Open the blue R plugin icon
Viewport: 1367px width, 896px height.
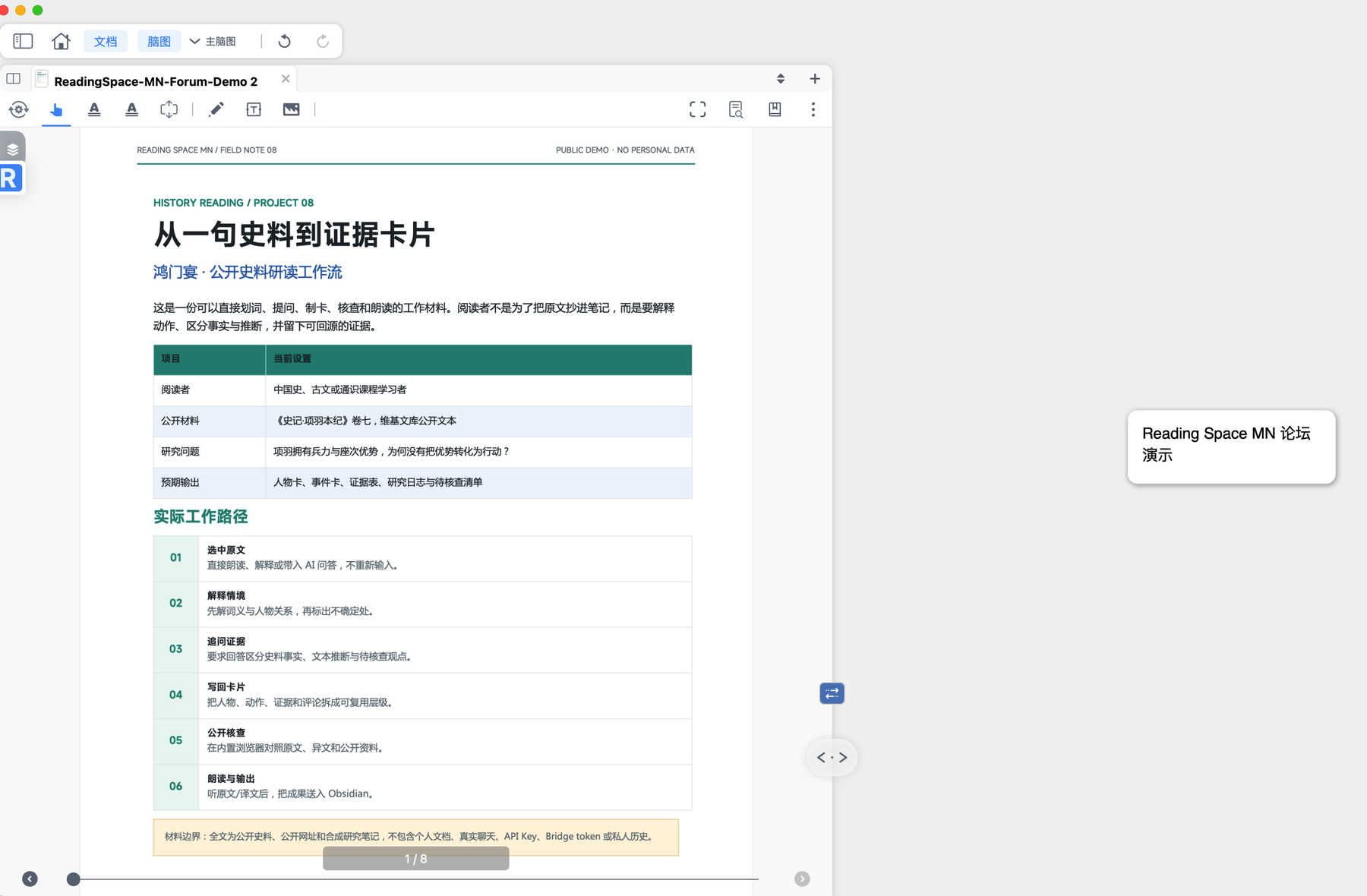click(x=11, y=179)
